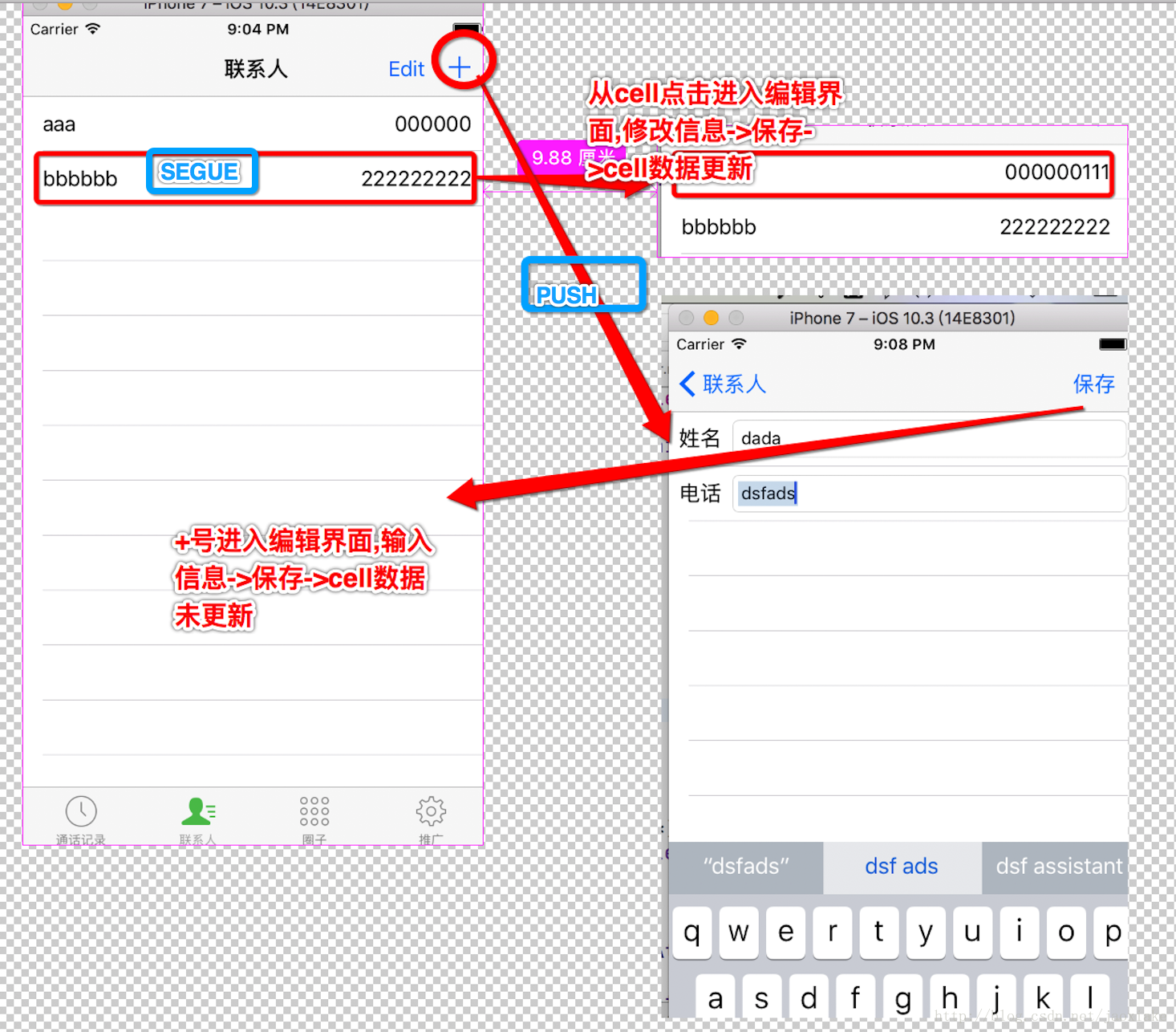Tap the q key on keyboard

[x=692, y=932]
